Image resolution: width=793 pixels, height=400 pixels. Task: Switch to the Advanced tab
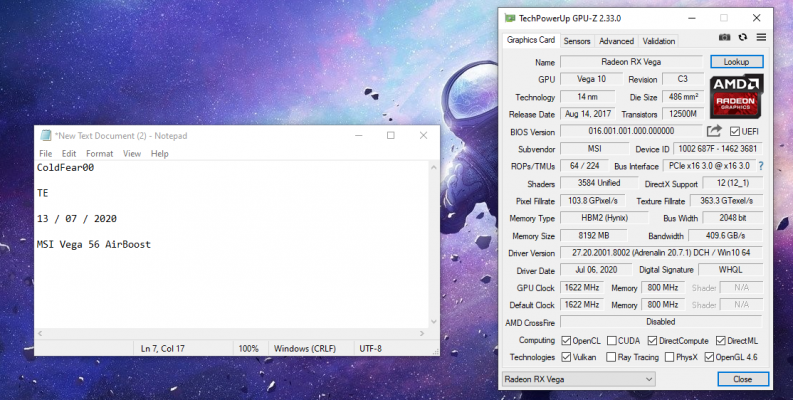[x=616, y=41]
